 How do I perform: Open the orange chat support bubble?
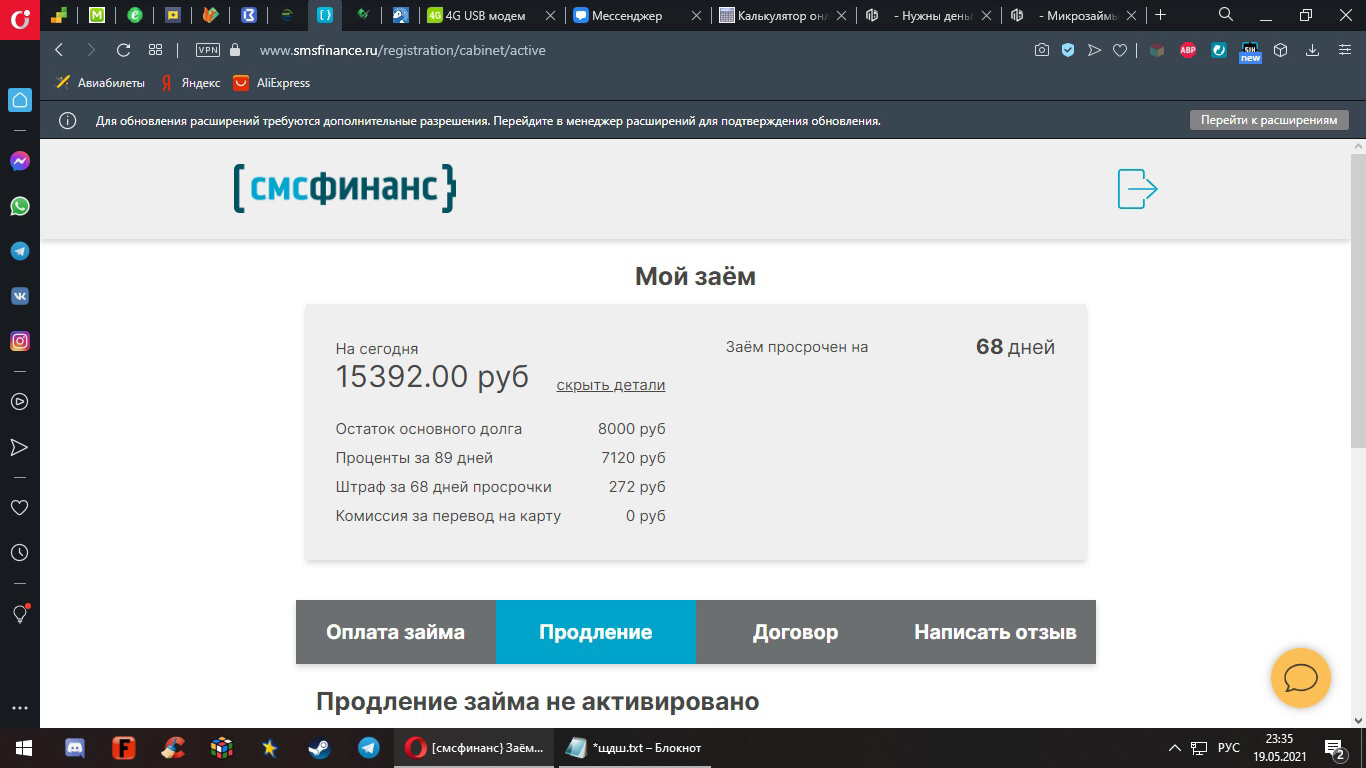tap(1300, 678)
